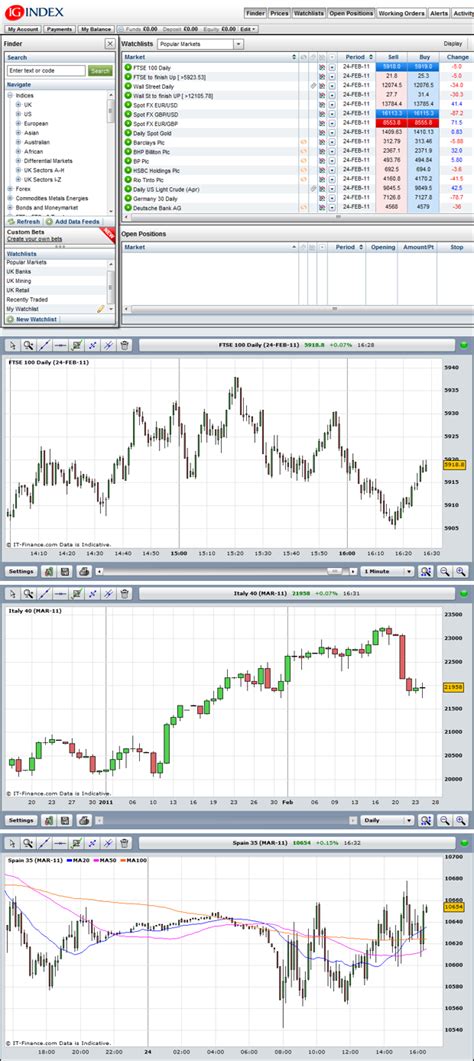Viewport: 474px width, 1061px height.
Task: Click New Watchlist button
Action: coord(32,319)
